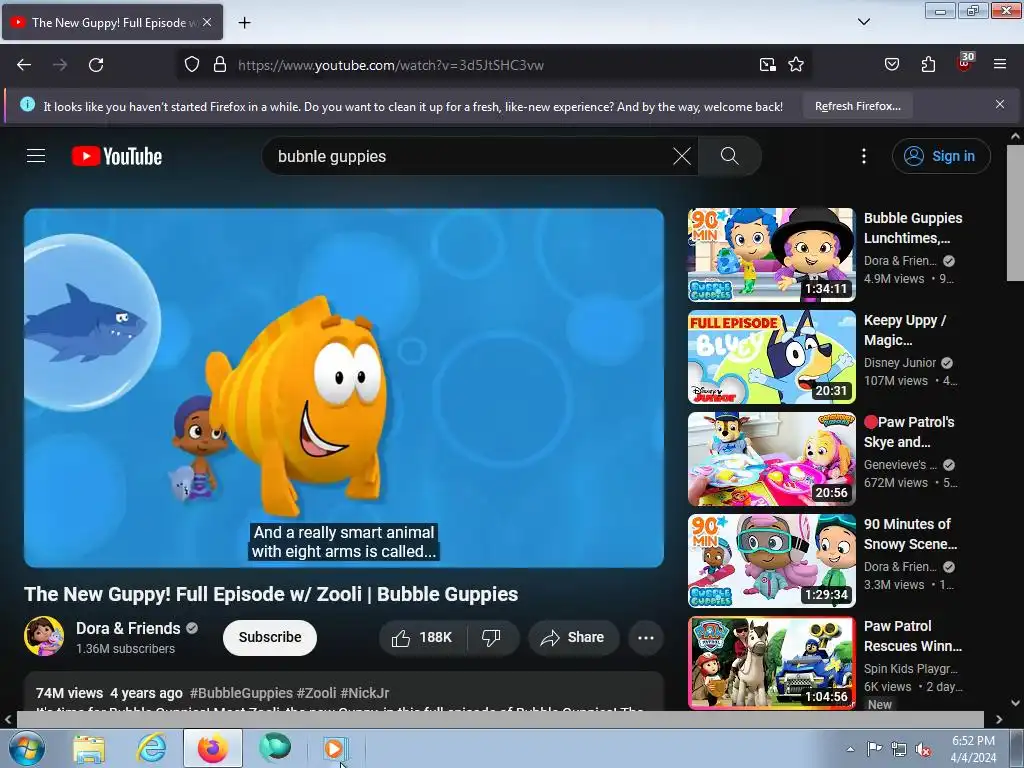1024x768 pixels.
Task: Open the Pocket save icon
Action: click(892, 65)
